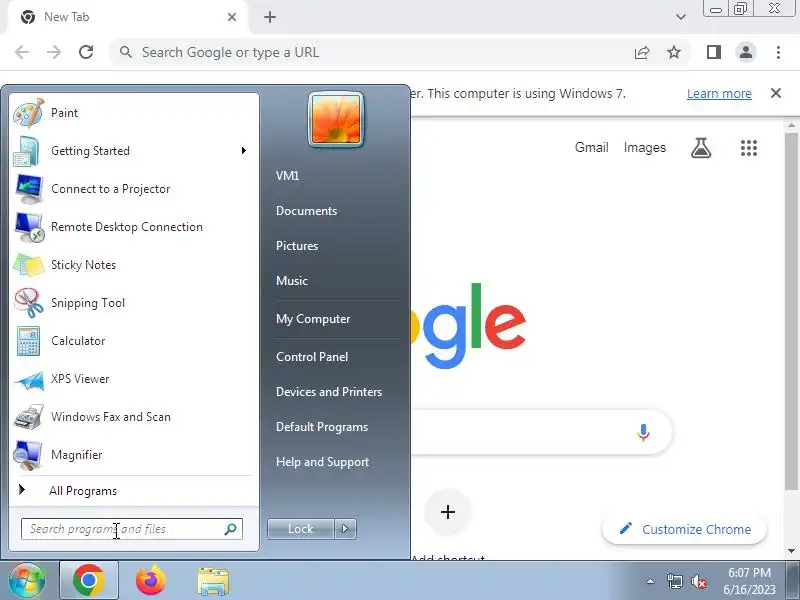Screen dimensions: 800x600
Task: Click the Learn more link
Action: [719, 94]
